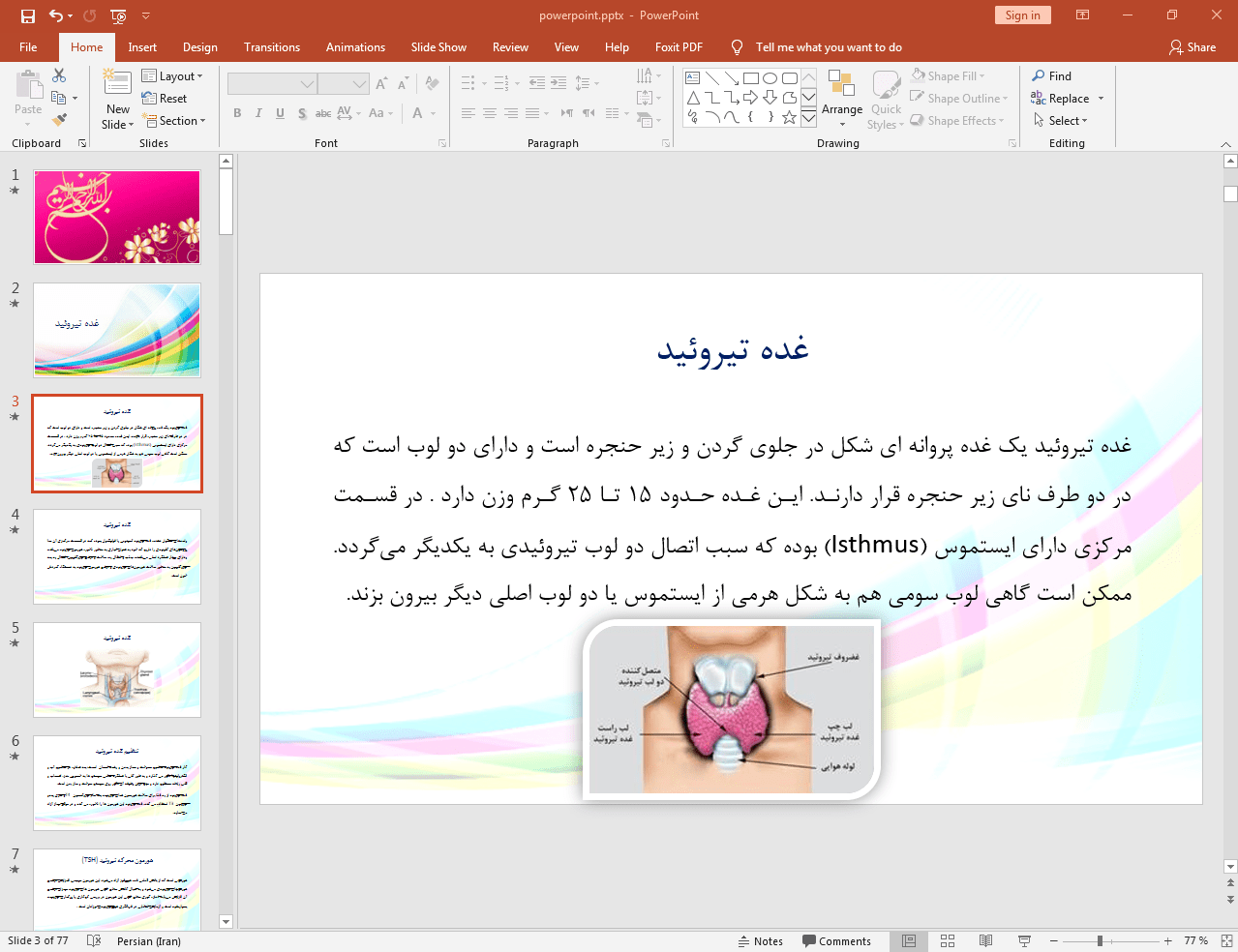Align text left
The image size is (1238, 952).
468,113
